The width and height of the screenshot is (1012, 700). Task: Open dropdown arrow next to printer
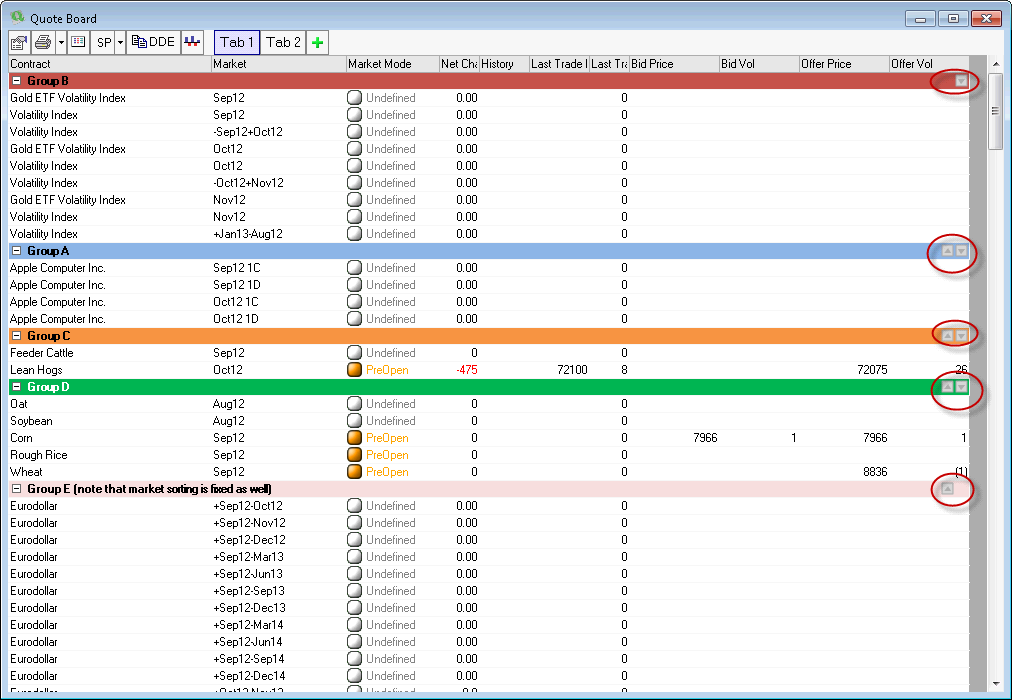(61, 42)
